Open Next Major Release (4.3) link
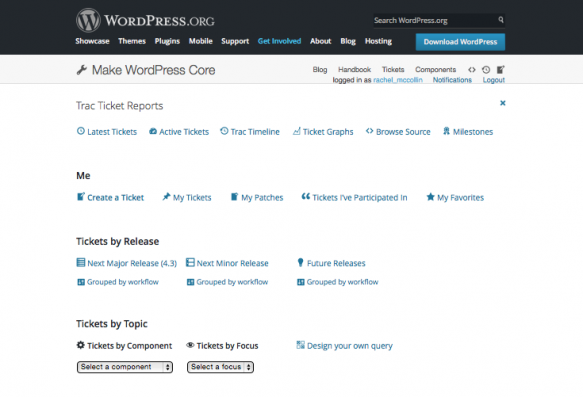 (x=132, y=263)
